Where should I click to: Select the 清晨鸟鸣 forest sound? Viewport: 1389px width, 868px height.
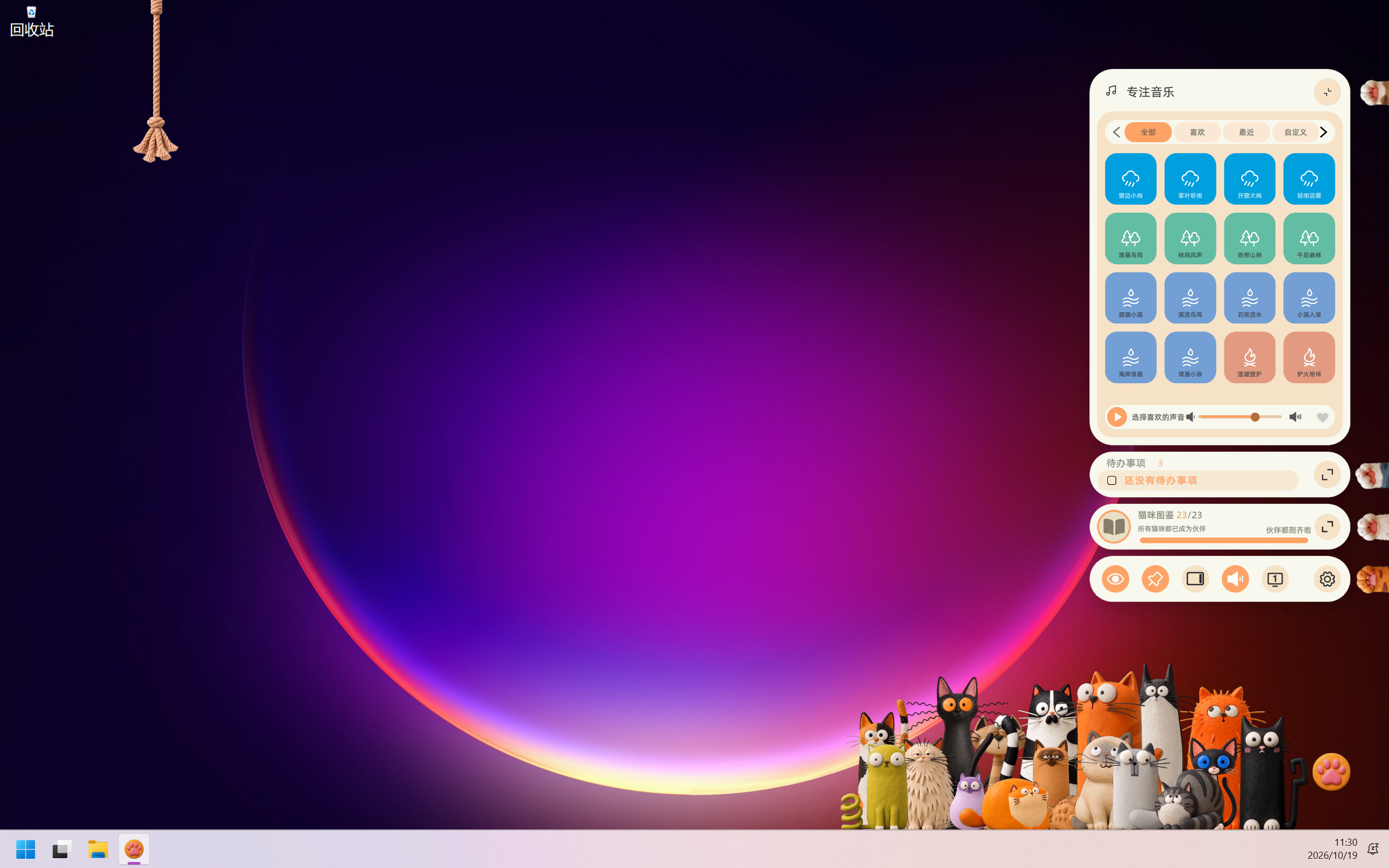coord(1130,238)
